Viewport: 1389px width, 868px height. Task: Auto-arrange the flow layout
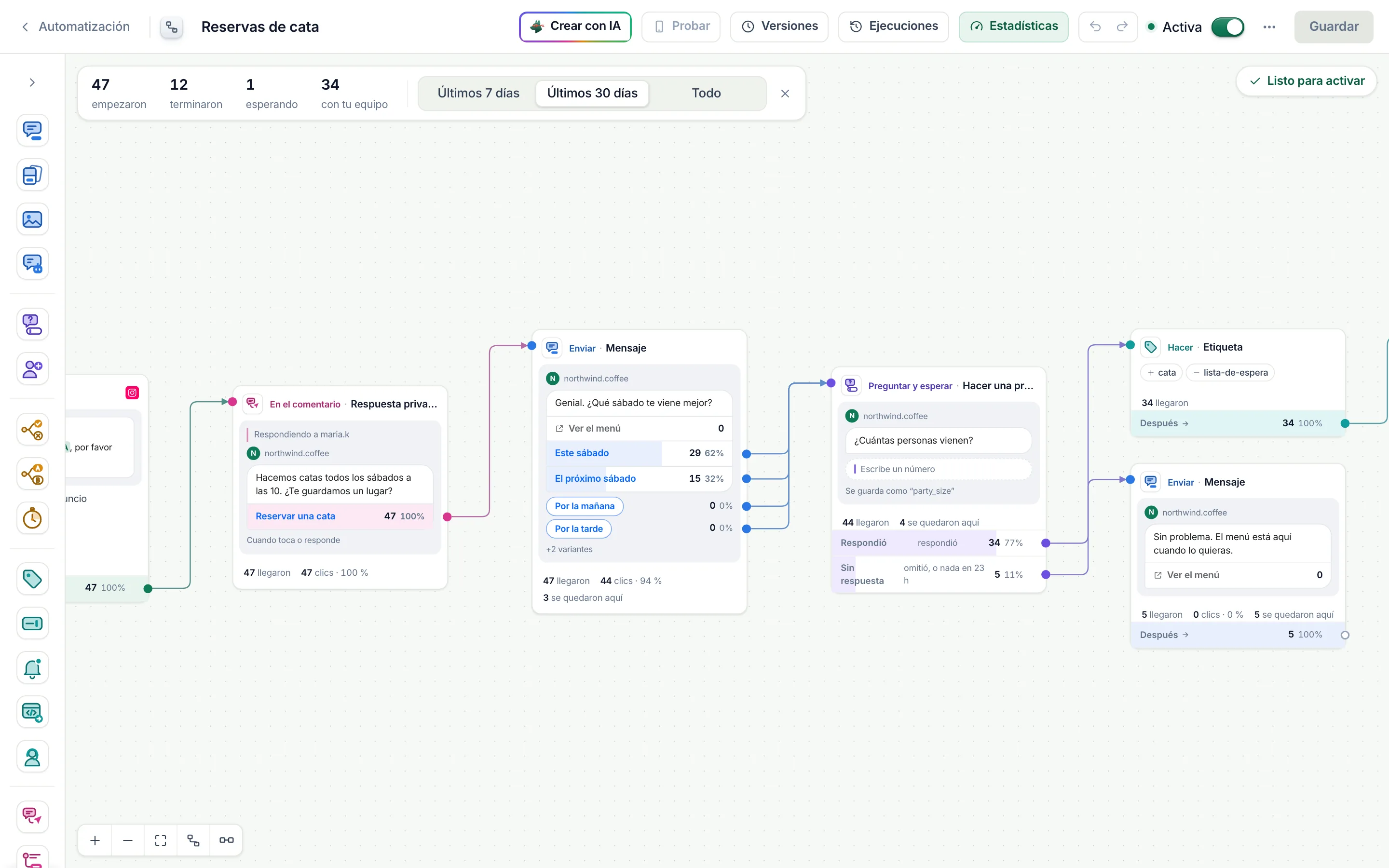pyautogui.click(x=193, y=840)
